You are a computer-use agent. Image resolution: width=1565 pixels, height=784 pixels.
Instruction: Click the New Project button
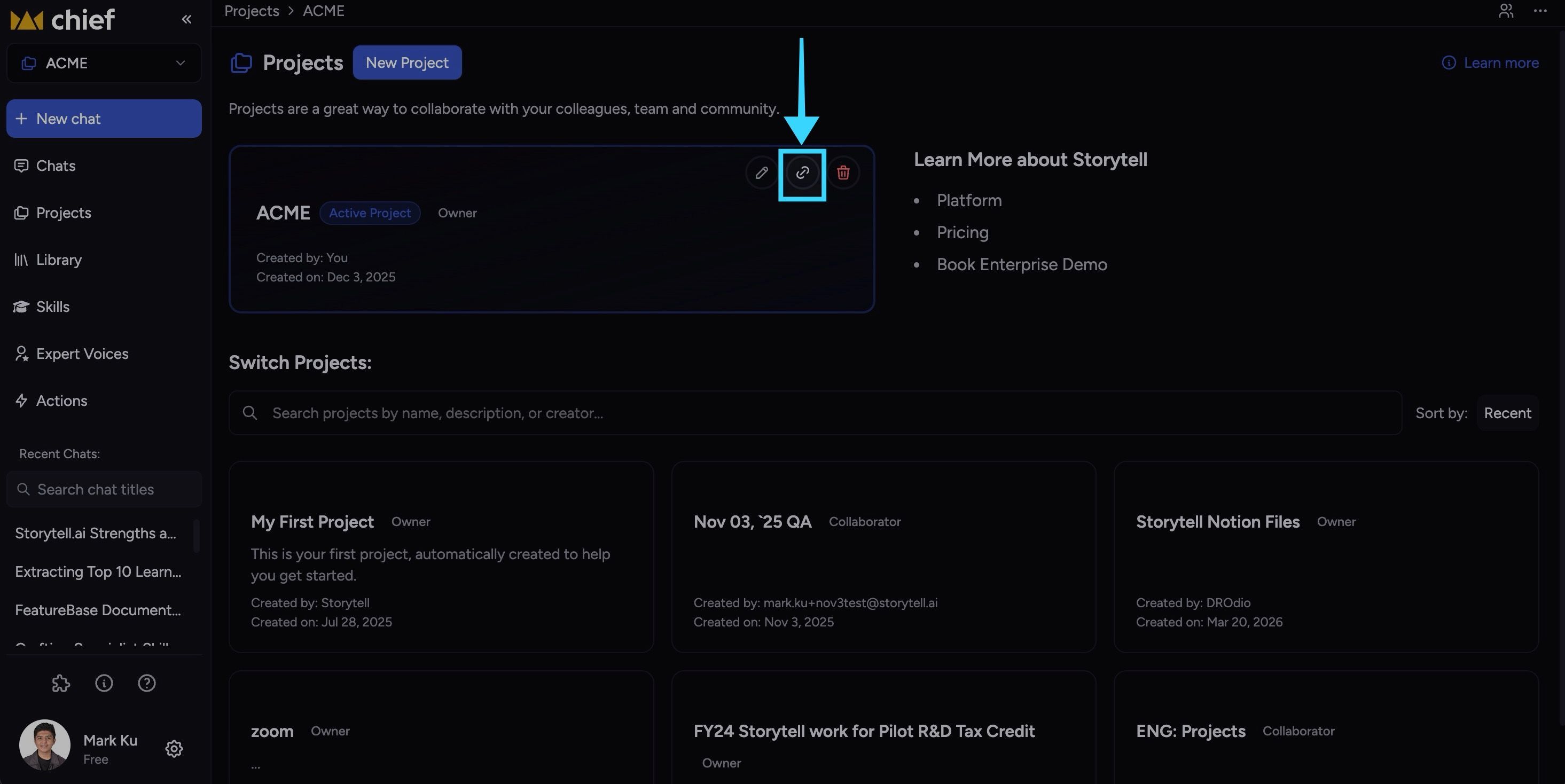407,62
